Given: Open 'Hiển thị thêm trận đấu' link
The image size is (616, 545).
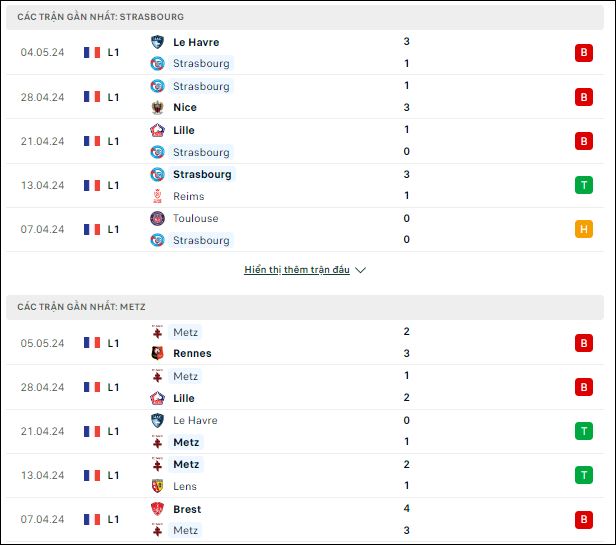Looking at the screenshot, I should (x=297, y=270).
